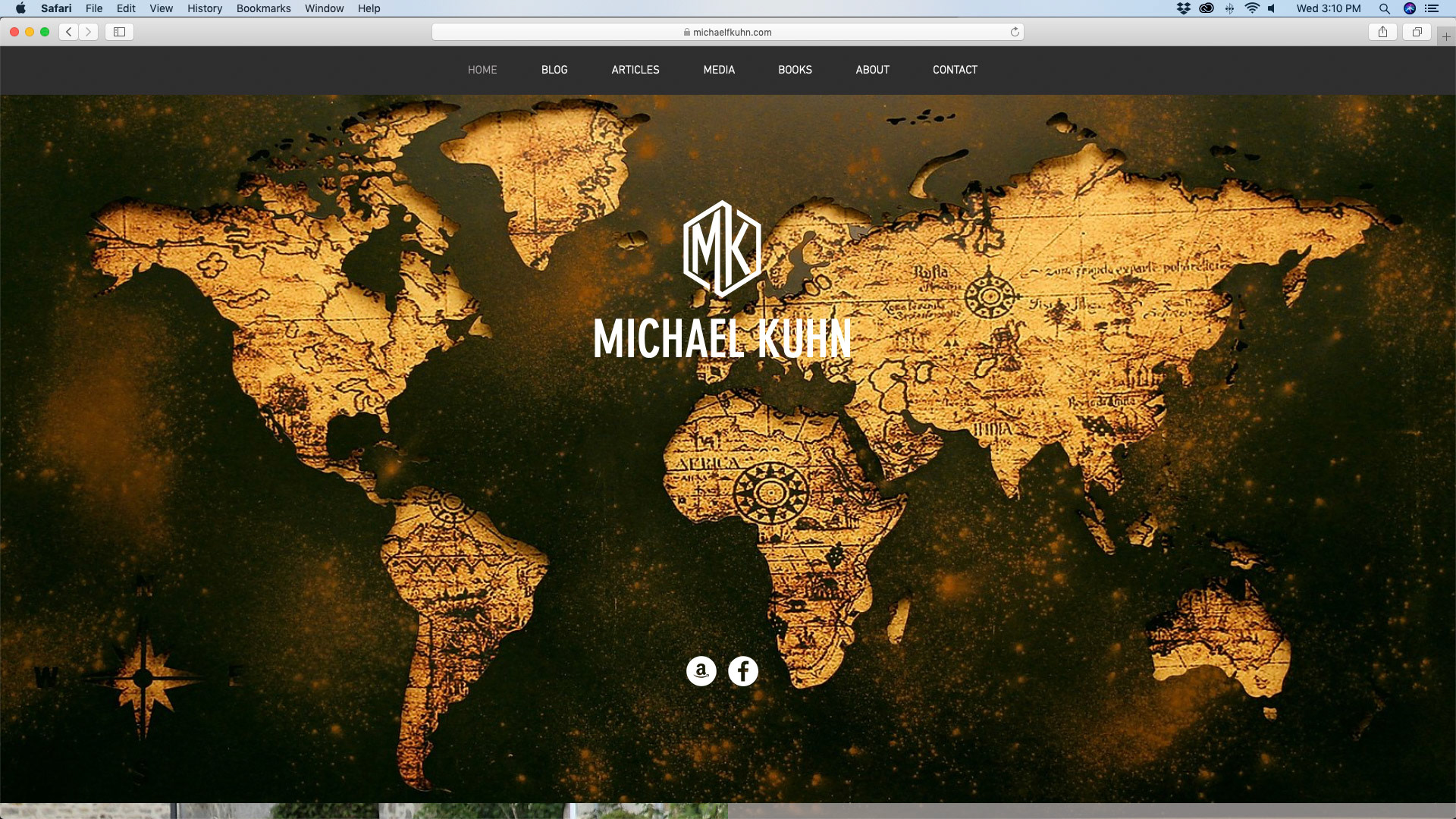The height and width of the screenshot is (819, 1456).
Task: Toggle the Safari sidebar button
Action: 119,32
